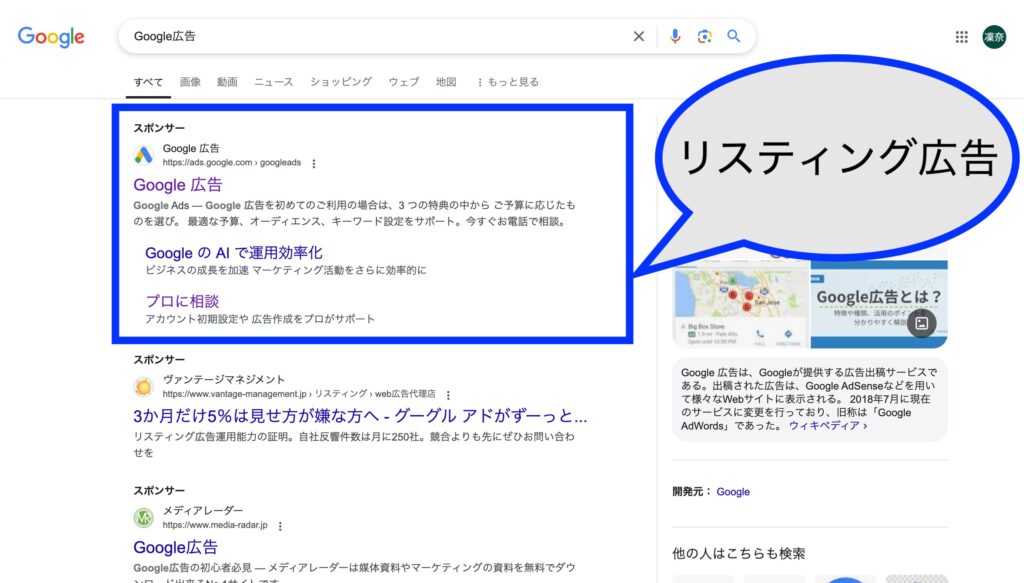Switch to the ウェブ tab
This screenshot has height=583, width=1024.
[x=404, y=82]
